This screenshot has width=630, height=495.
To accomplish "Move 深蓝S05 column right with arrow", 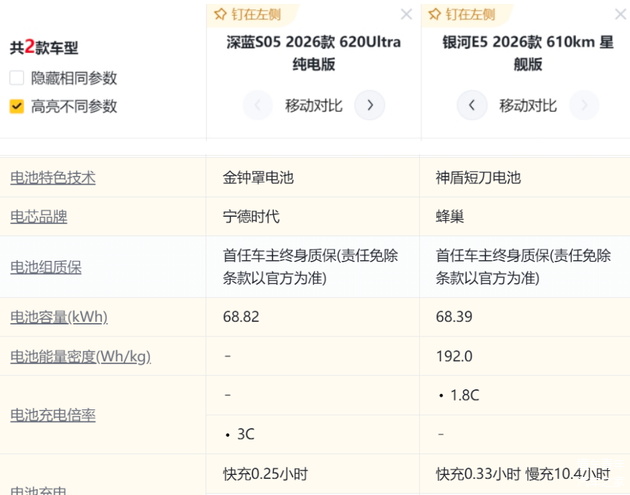I will coord(370,105).
